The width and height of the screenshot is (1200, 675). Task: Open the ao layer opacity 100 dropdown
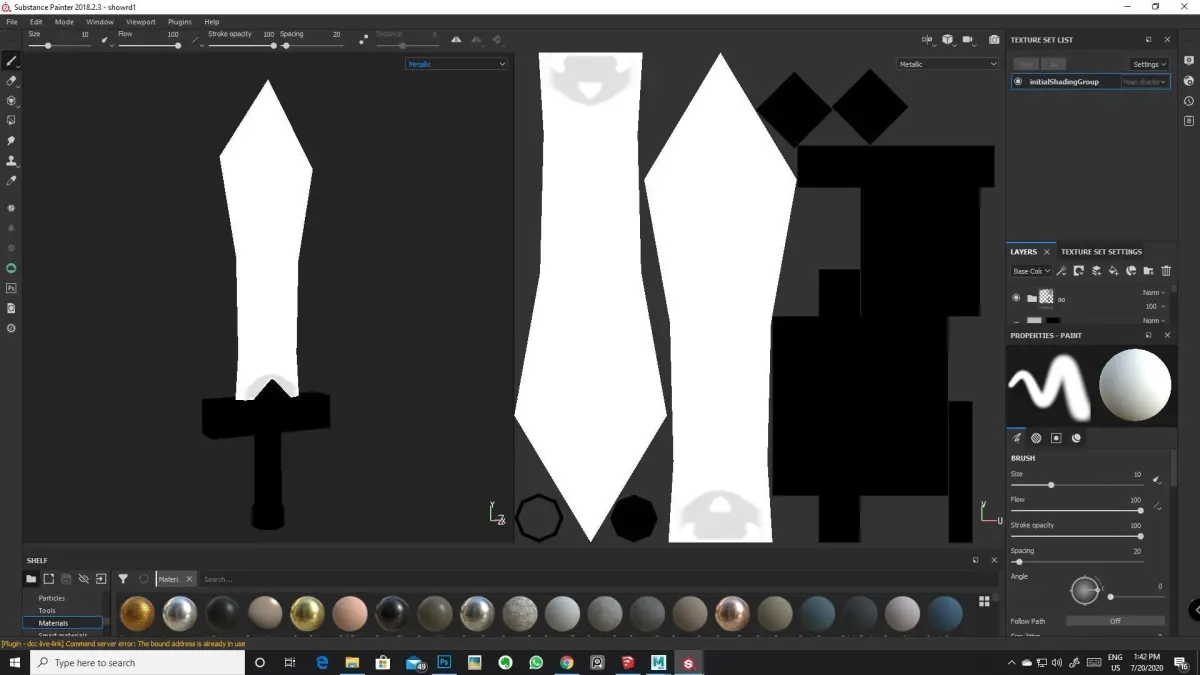1154,306
